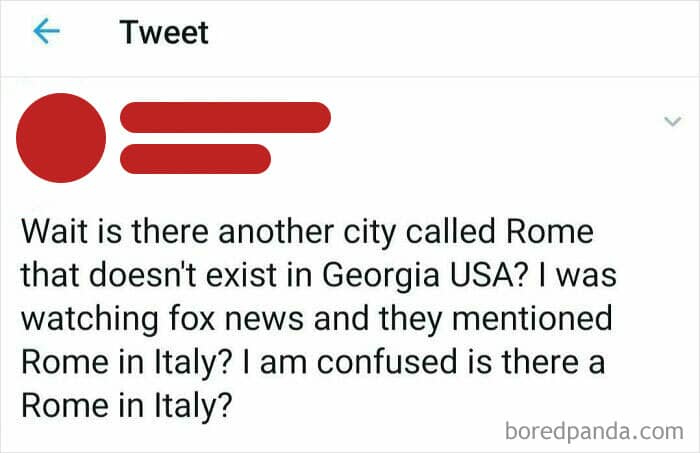Go back using the blue arrow

coord(46,31)
